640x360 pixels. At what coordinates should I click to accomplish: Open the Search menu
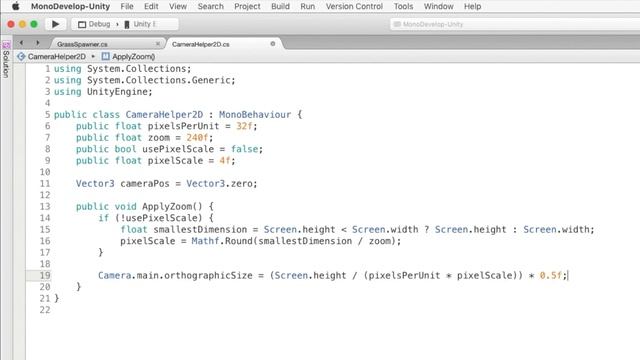click(x=211, y=6)
